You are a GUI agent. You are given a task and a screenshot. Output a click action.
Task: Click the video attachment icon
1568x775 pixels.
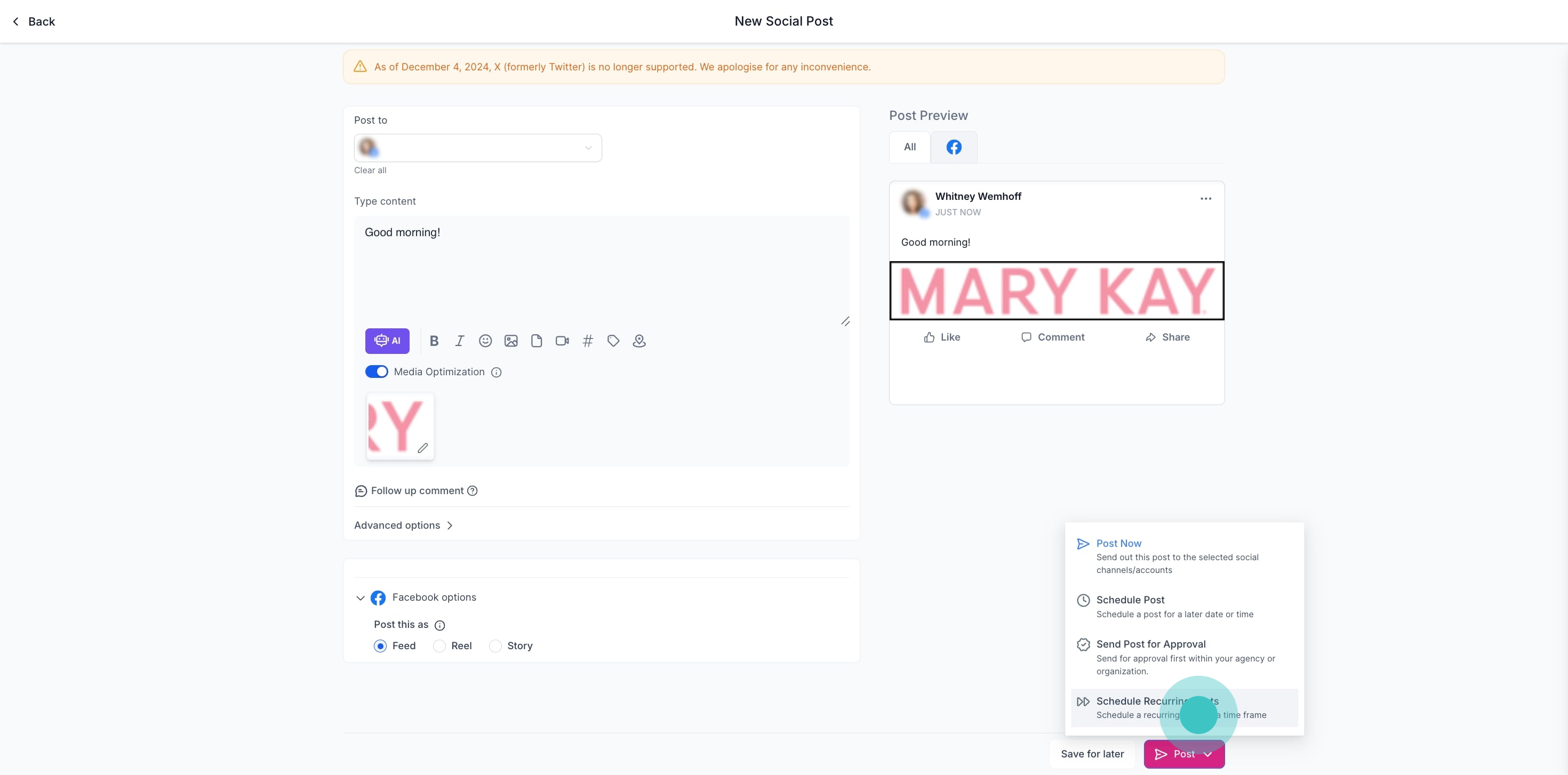(x=562, y=341)
